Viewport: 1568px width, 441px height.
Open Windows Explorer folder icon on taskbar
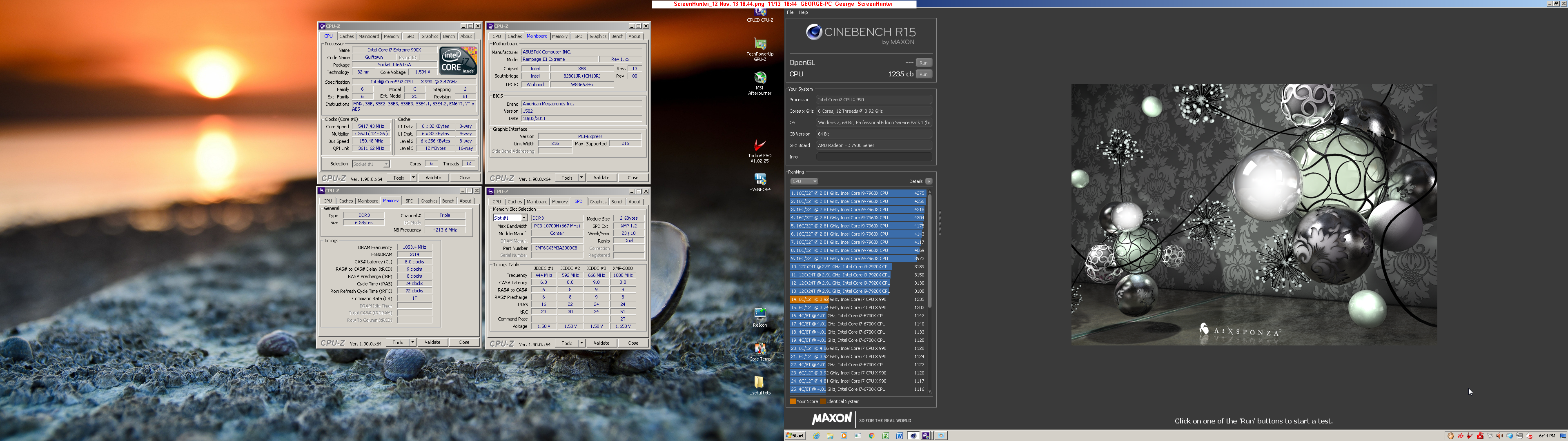tap(830, 436)
